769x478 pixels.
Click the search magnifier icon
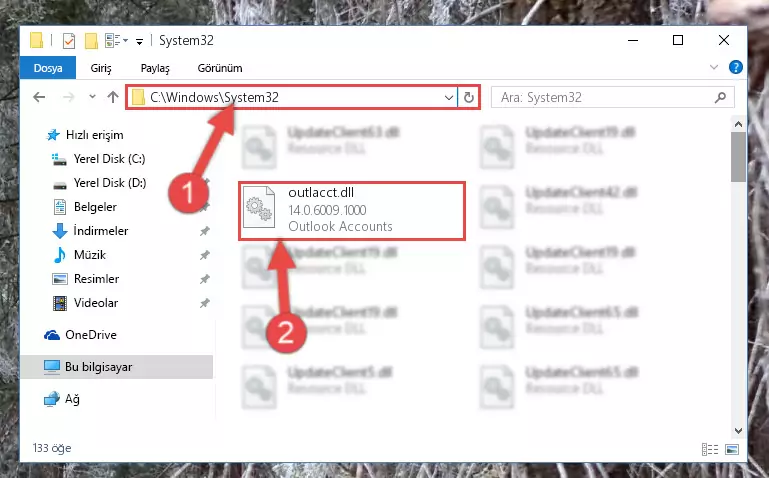[720, 98]
